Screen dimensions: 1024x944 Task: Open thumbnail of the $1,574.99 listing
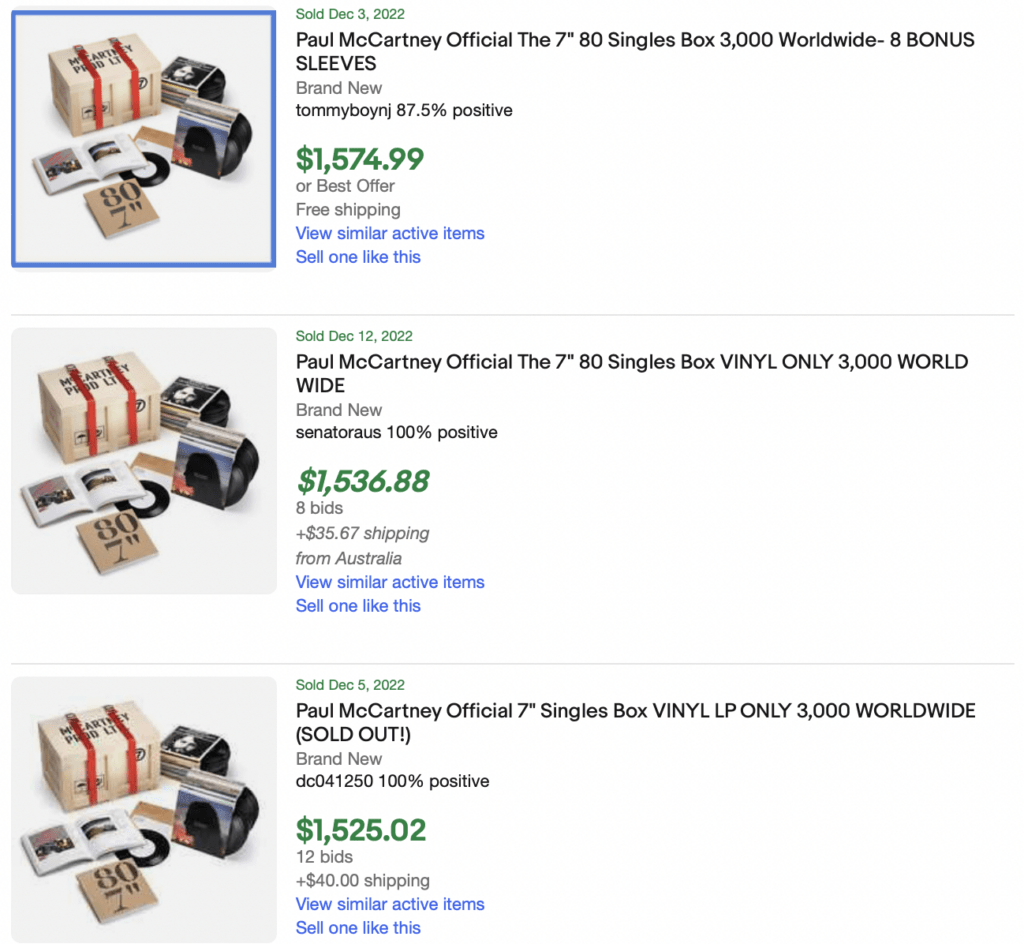pyautogui.click(x=143, y=139)
